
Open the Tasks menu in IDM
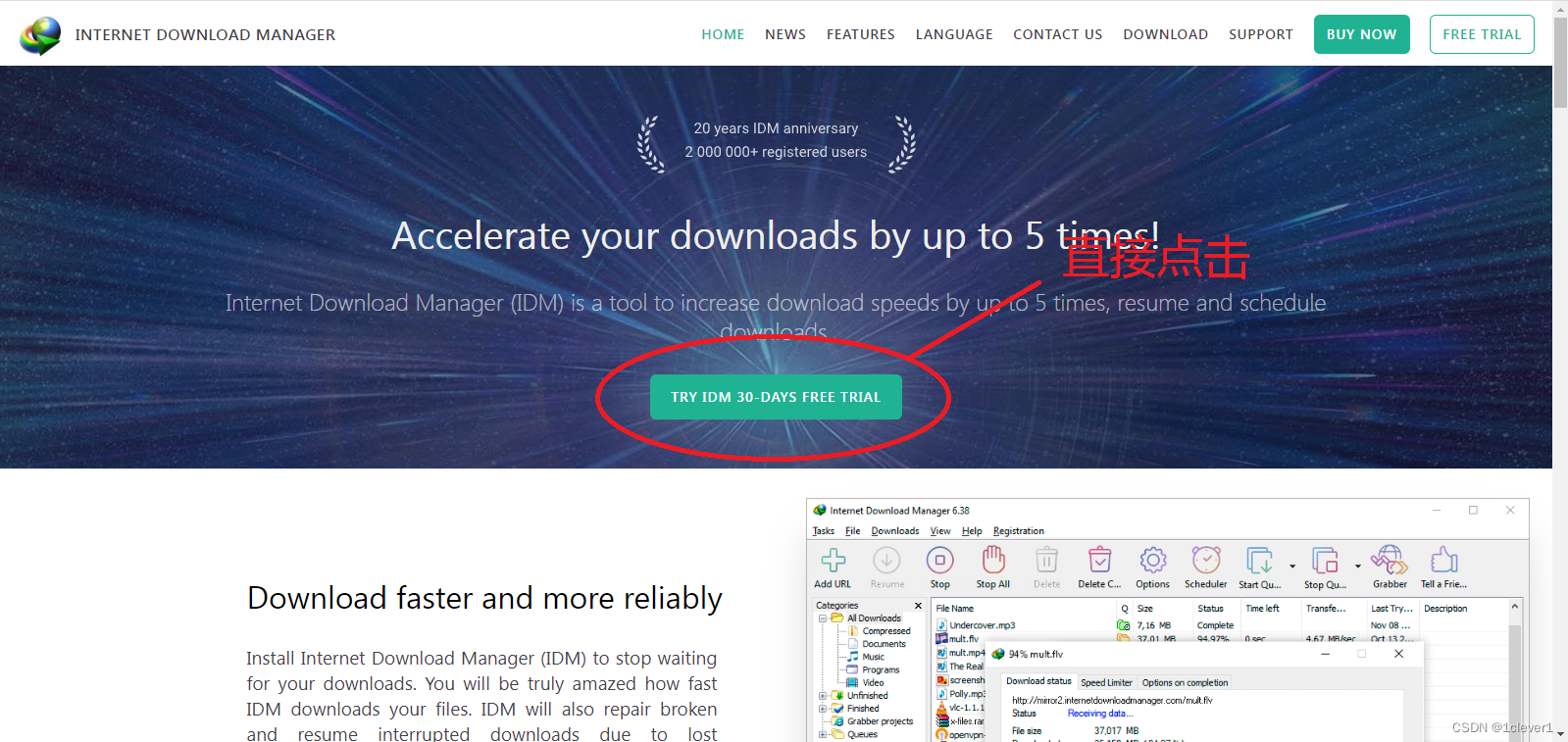824,531
